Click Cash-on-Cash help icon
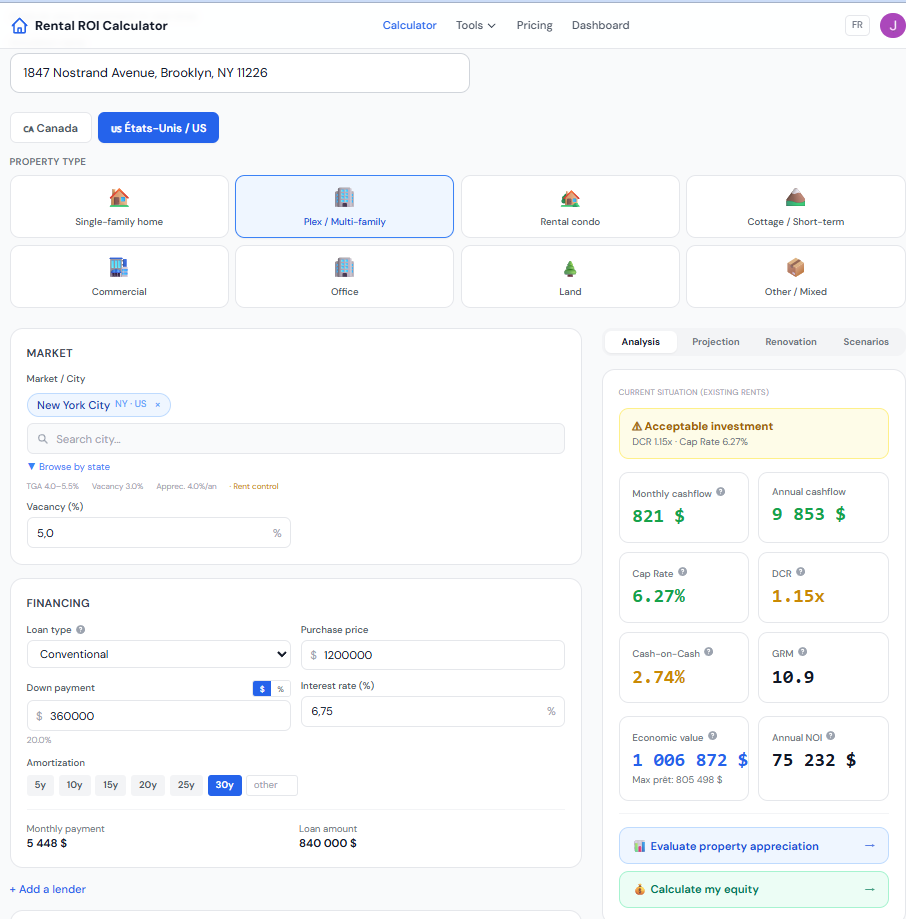This screenshot has height=919, width=906. [709, 652]
